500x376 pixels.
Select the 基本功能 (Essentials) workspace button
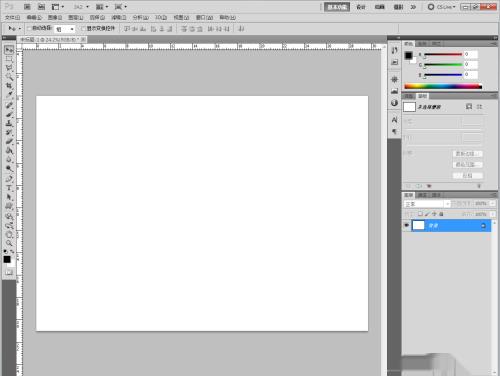point(337,7)
